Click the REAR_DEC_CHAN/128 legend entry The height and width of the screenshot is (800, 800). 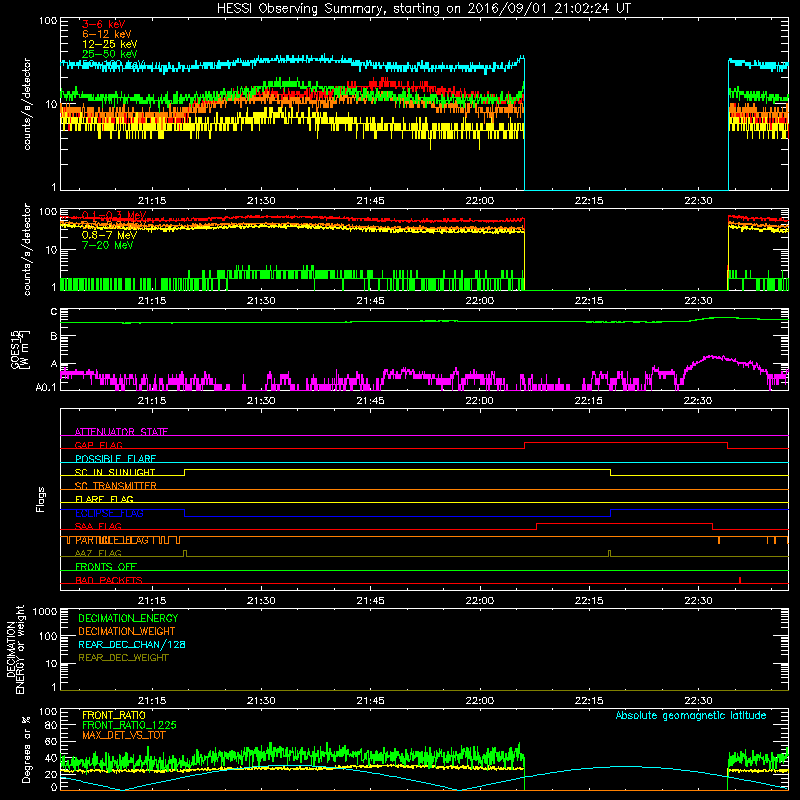click(132, 645)
